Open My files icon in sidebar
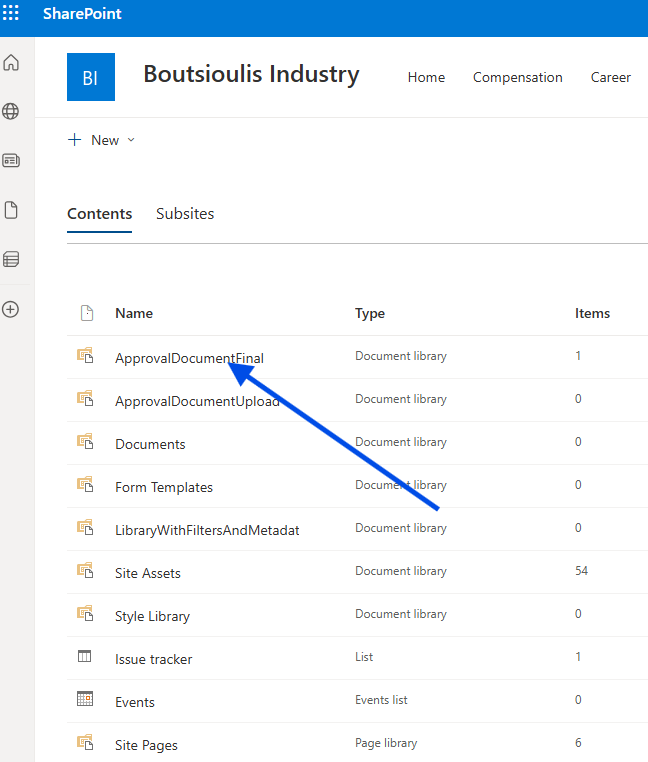The height and width of the screenshot is (762, 648). [x=11, y=210]
